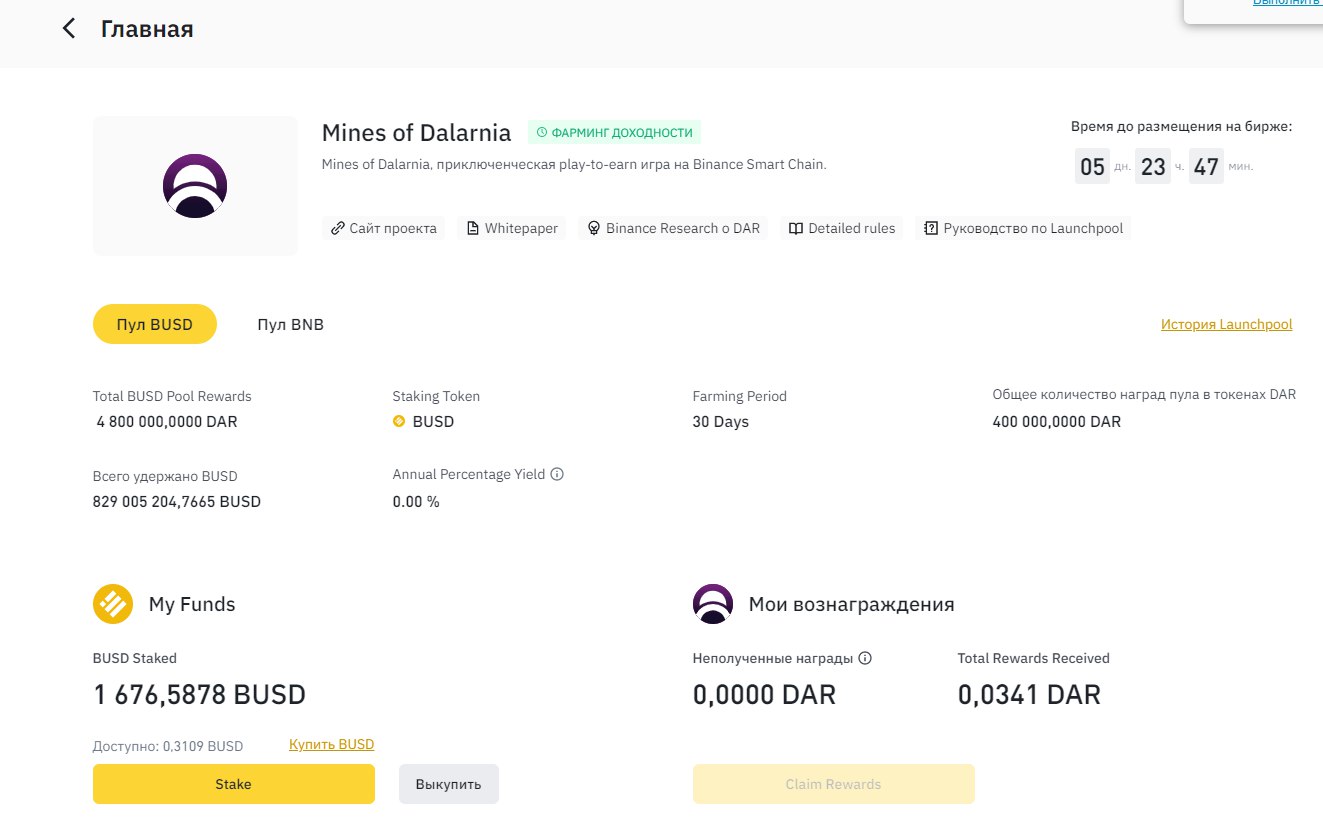The width and height of the screenshot is (1323, 824).
Task: Click the Купить BUSD link
Action: [331, 744]
